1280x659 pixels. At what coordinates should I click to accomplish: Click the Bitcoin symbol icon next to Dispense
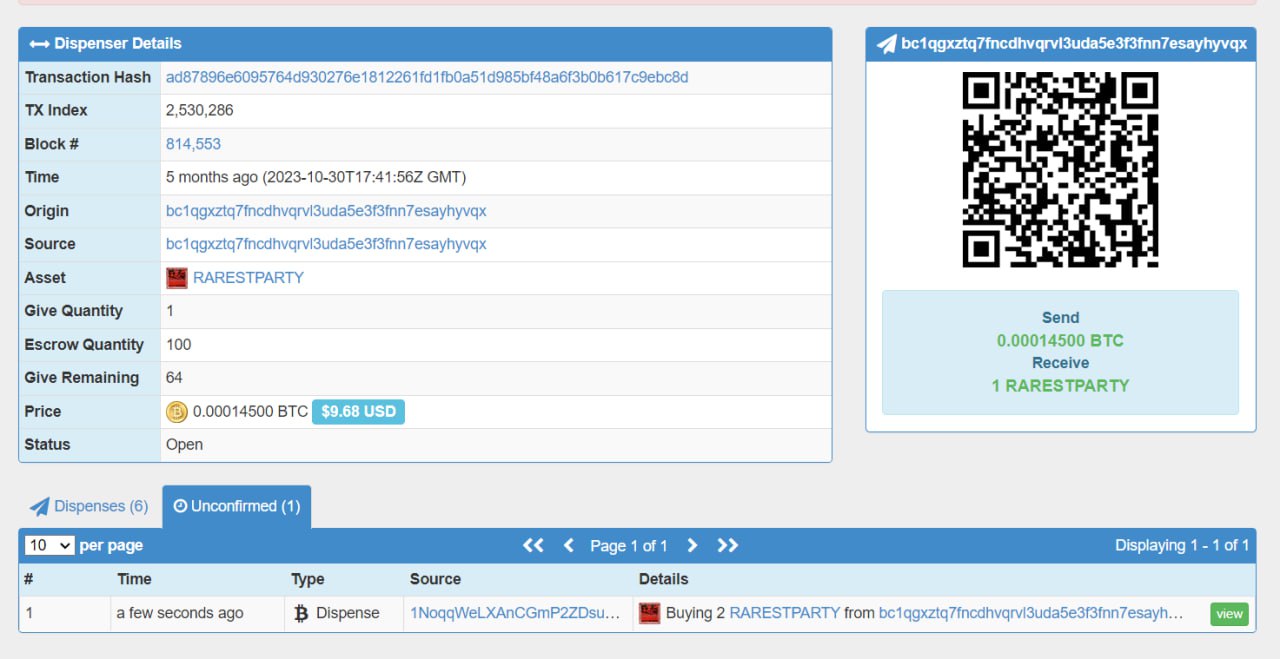[x=301, y=613]
